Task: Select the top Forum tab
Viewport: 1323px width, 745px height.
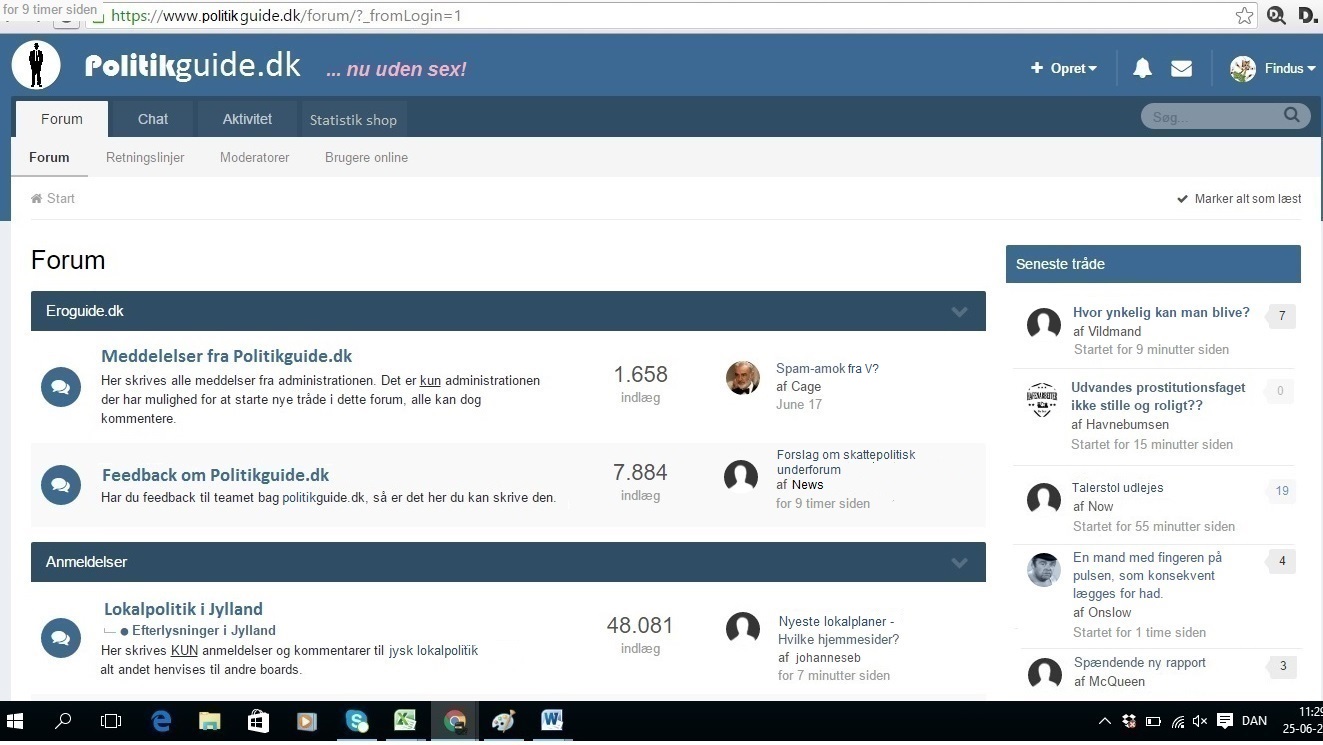Action: (x=62, y=119)
